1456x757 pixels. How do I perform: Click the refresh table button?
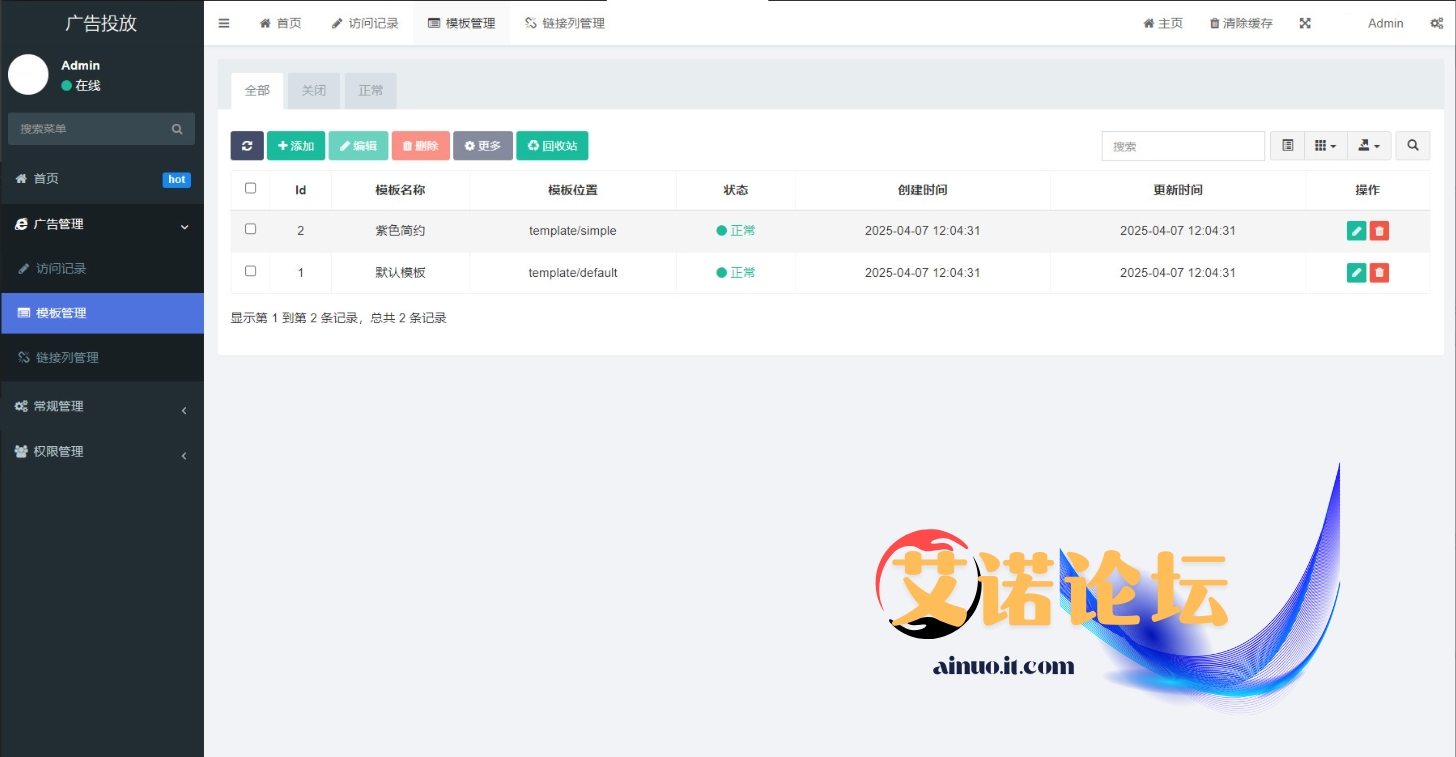(x=247, y=146)
